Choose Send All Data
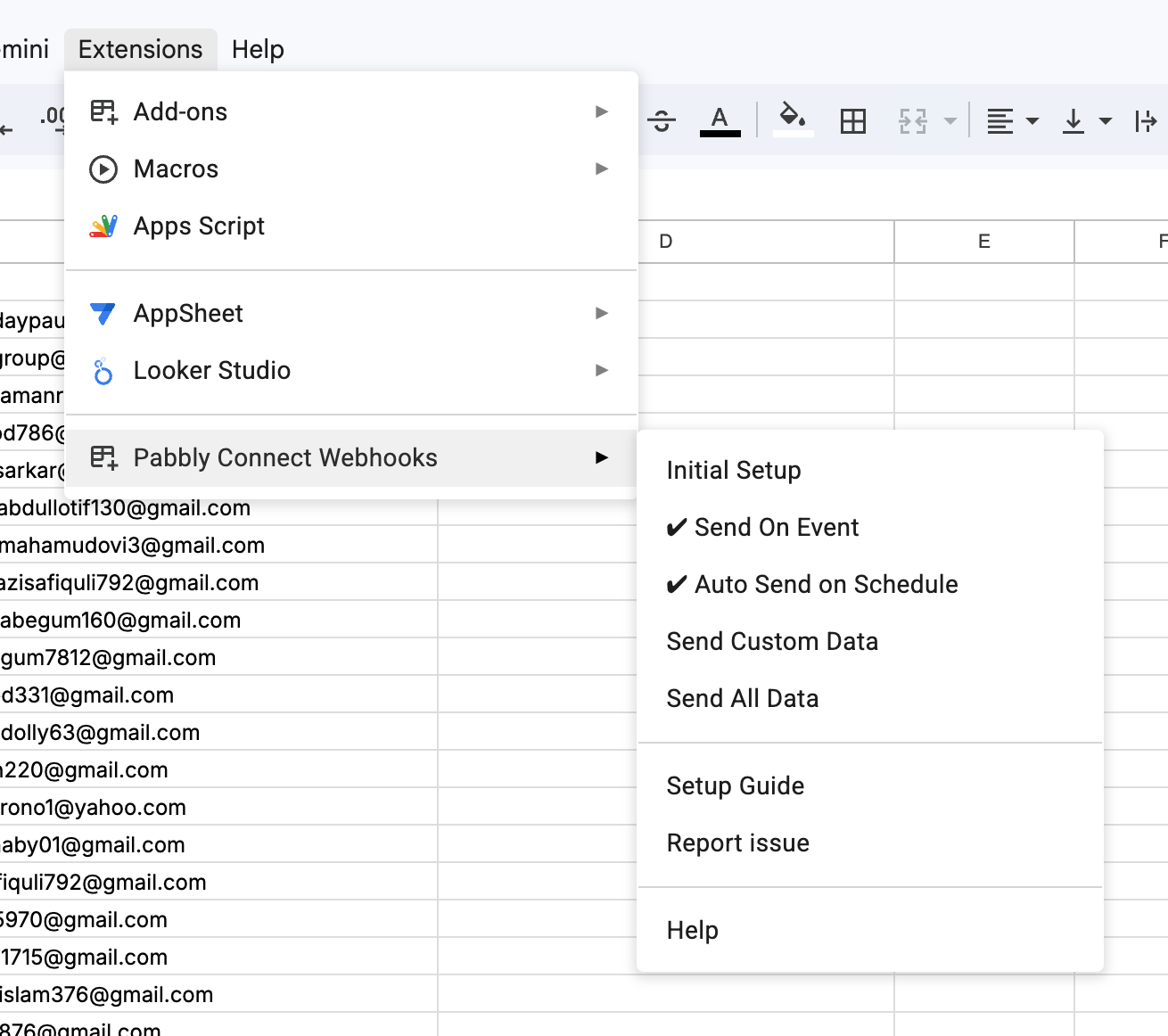The height and width of the screenshot is (1036, 1168). tap(870, 698)
